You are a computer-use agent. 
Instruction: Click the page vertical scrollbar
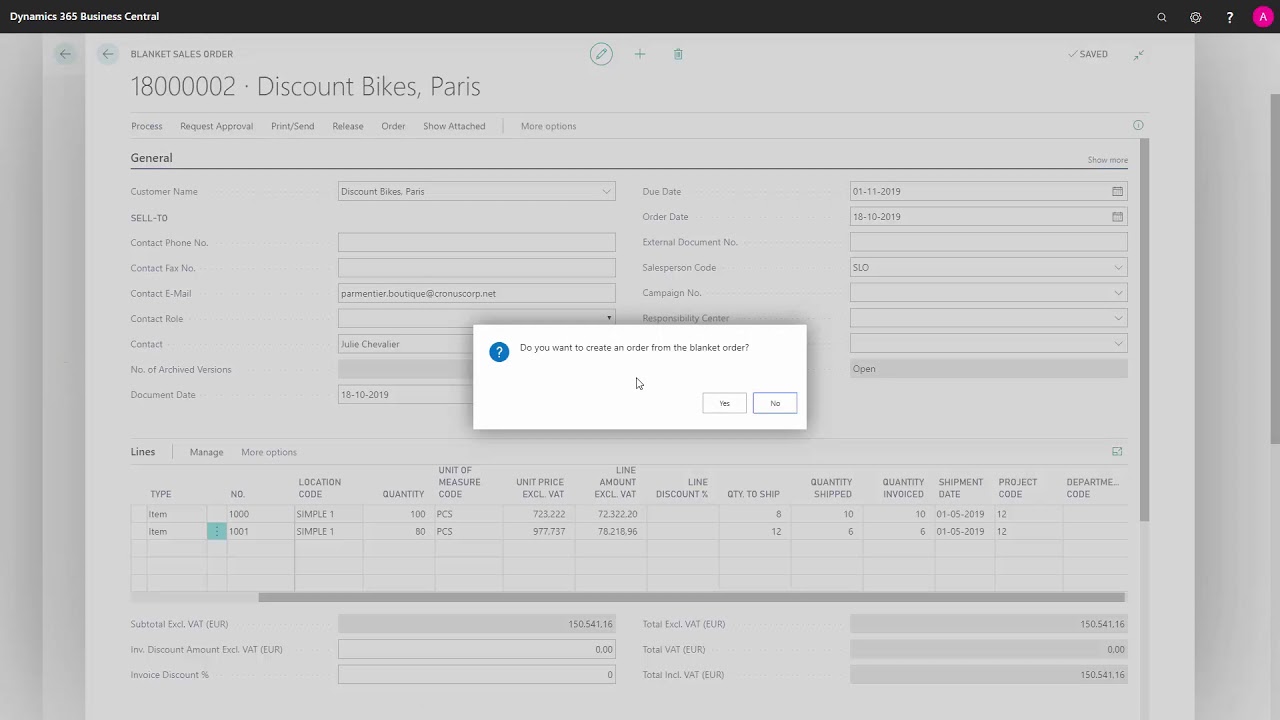pyautogui.click(x=1274, y=270)
